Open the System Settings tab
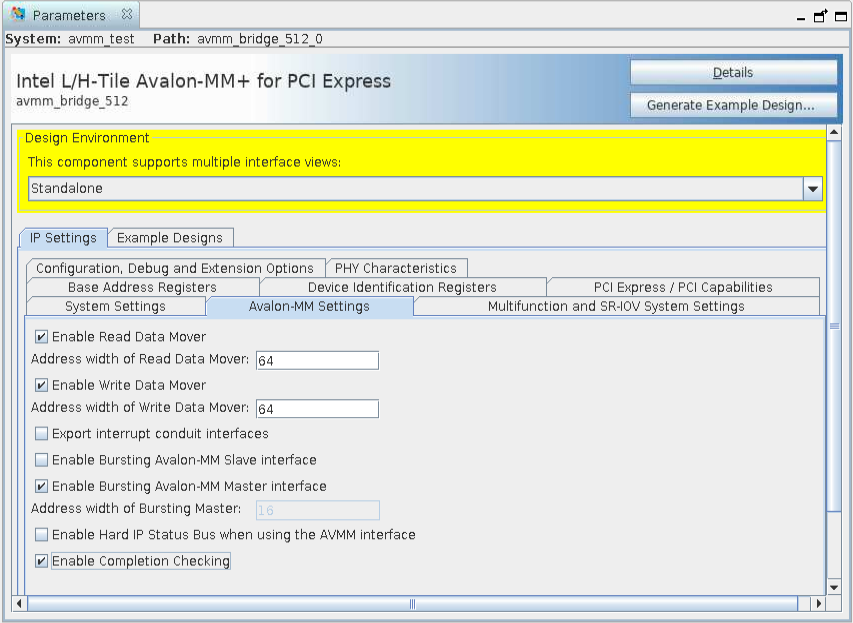The image size is (853, 623). coord(115,306)
